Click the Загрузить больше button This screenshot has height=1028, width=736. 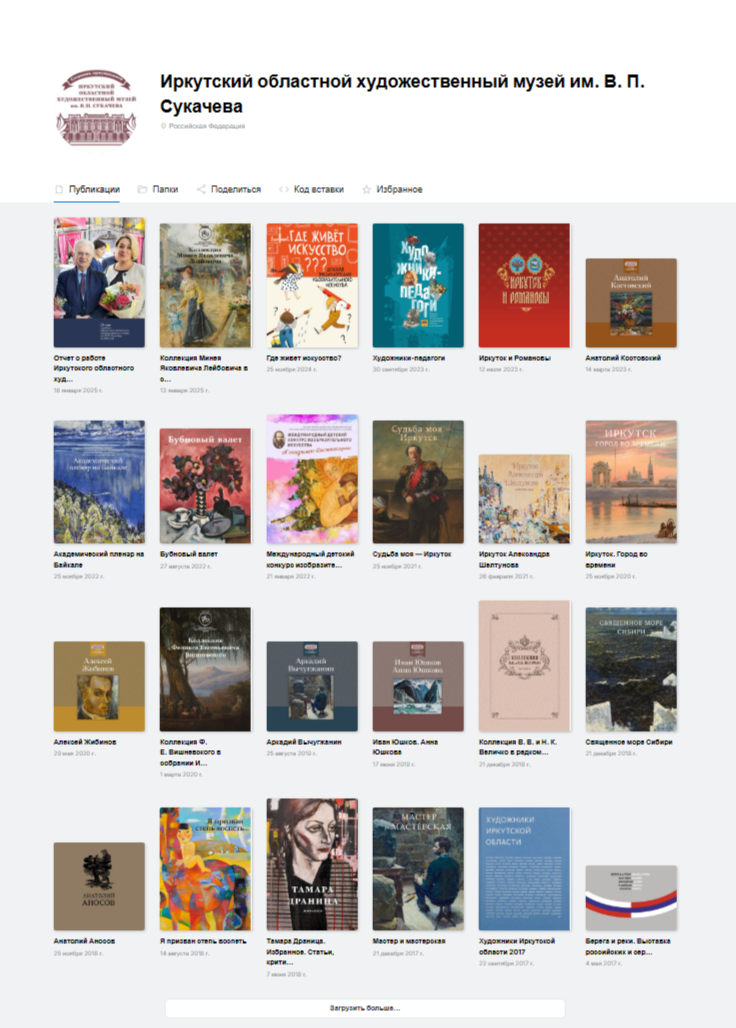(x=365, y=1008)
